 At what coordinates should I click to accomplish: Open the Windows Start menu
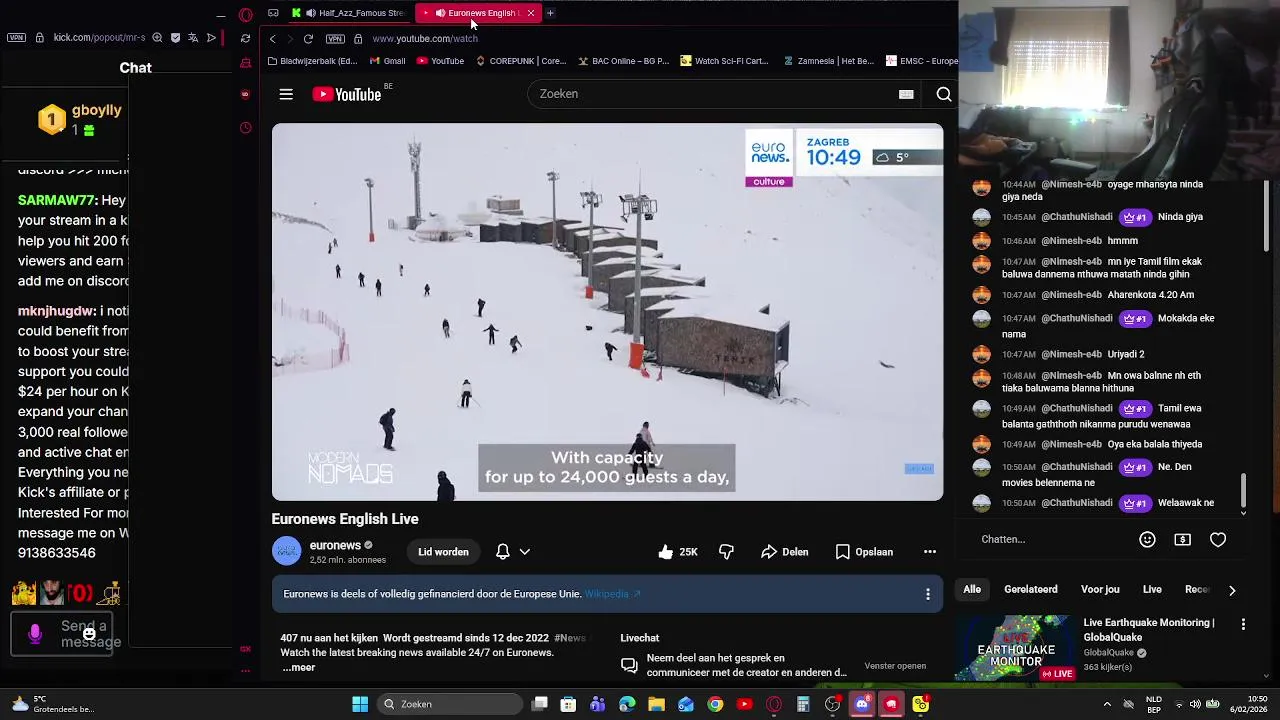(x=360, y=704)
